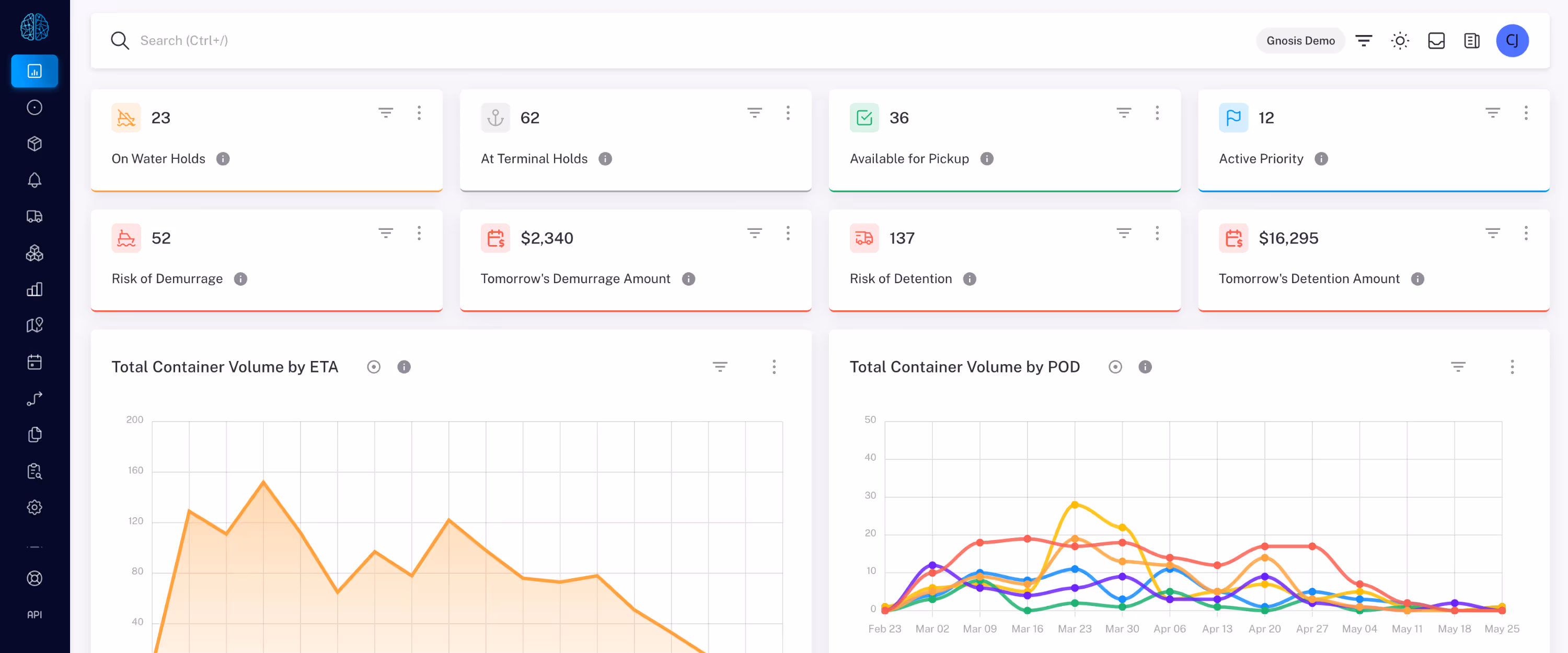Open the map location sidebar icon
Screen dimensions: 1568x653
pyautogui.click(x=34, y=325)
